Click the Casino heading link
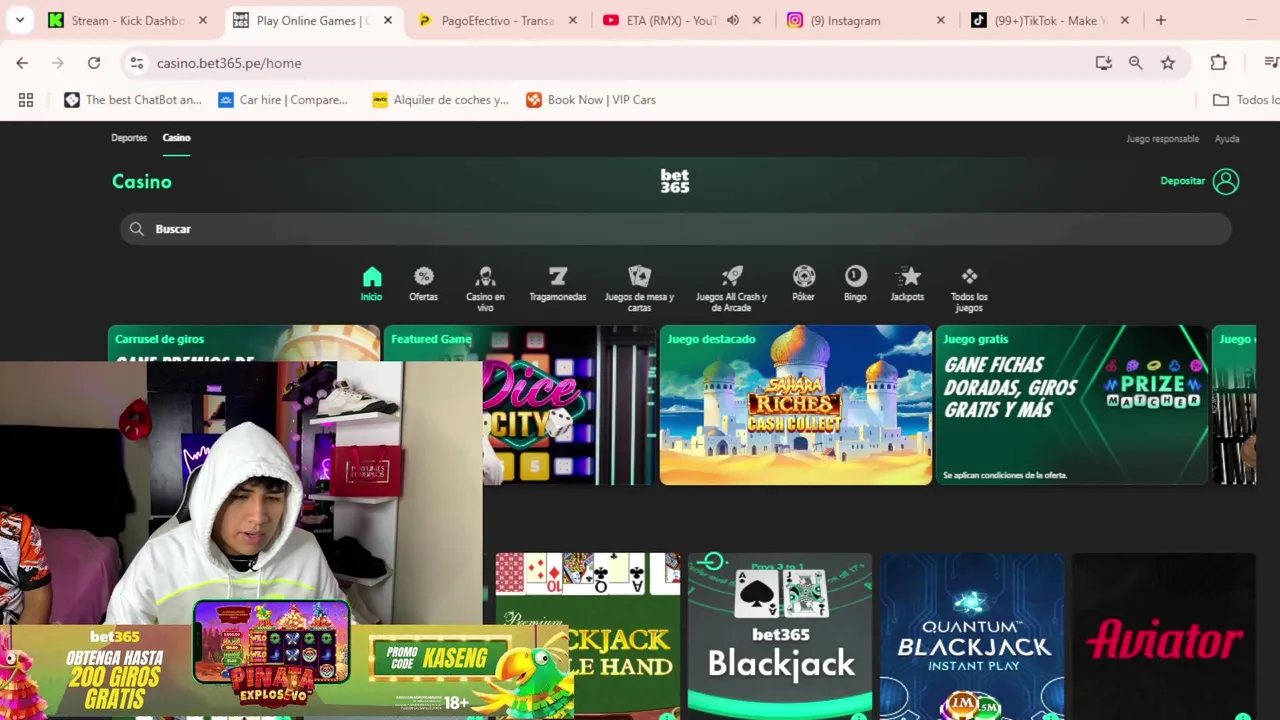The image size is (1280, 720). [x=142, y=181]
